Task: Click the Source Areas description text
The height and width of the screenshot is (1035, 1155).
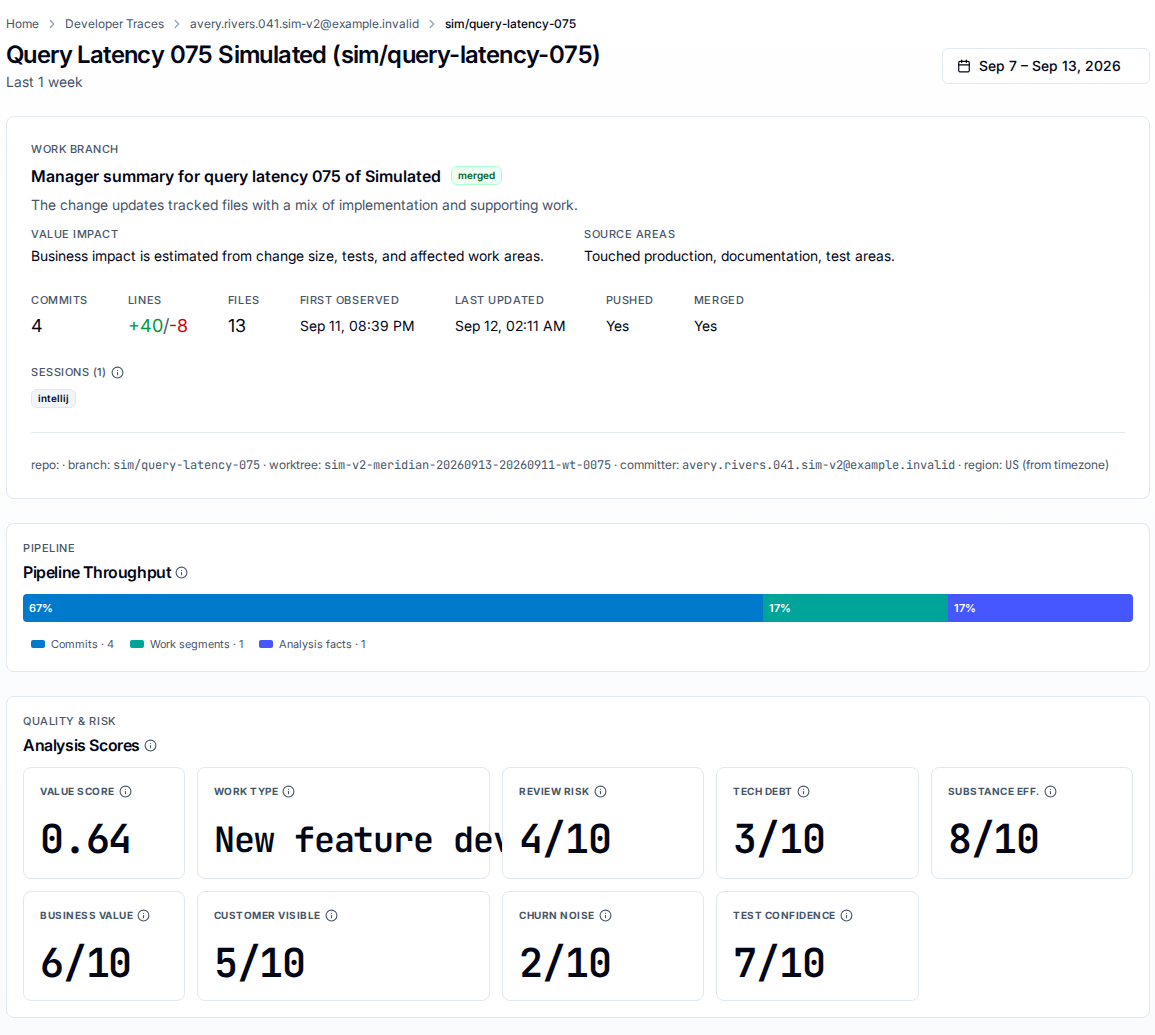Action: 739,256
